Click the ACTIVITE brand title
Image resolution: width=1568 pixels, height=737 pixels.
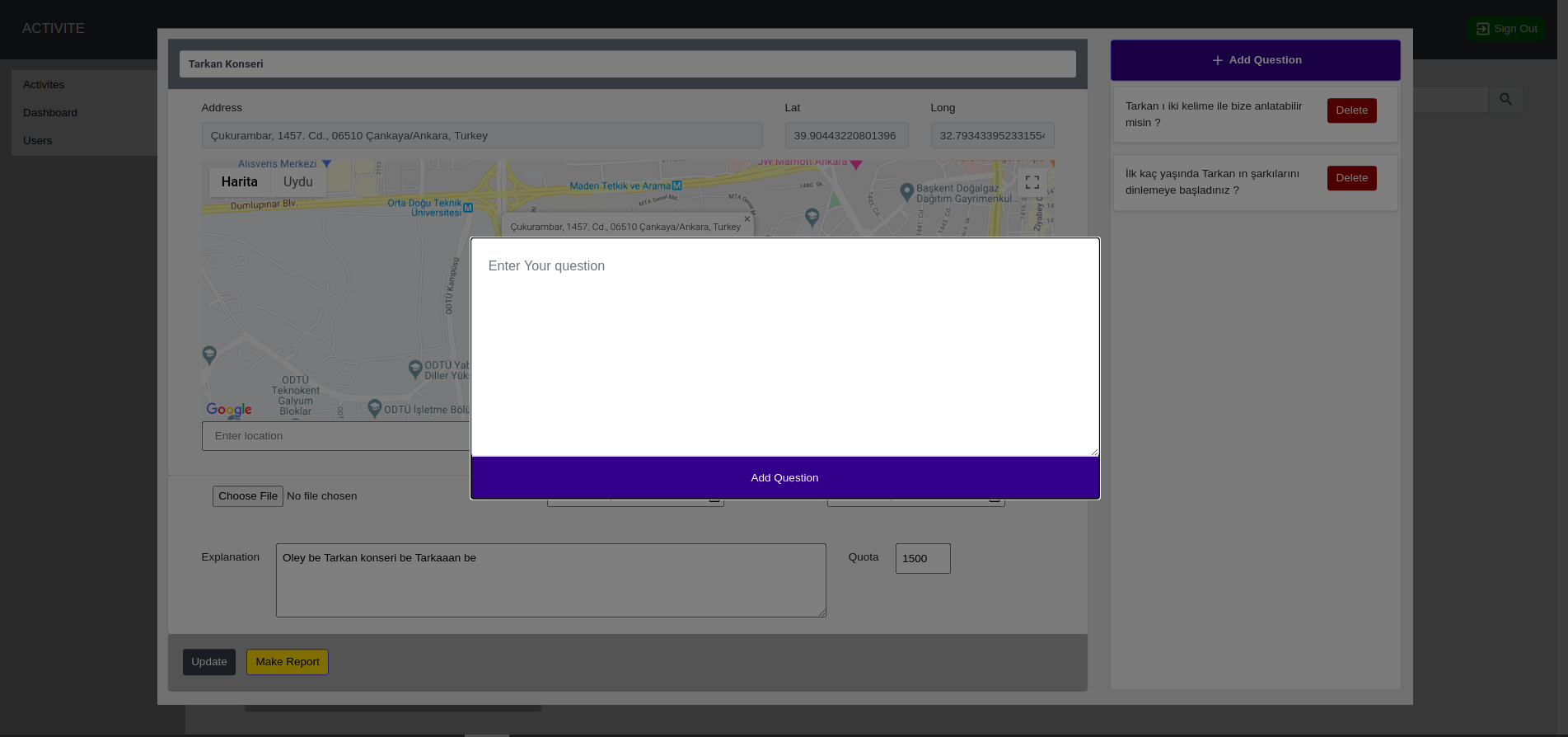54,28
